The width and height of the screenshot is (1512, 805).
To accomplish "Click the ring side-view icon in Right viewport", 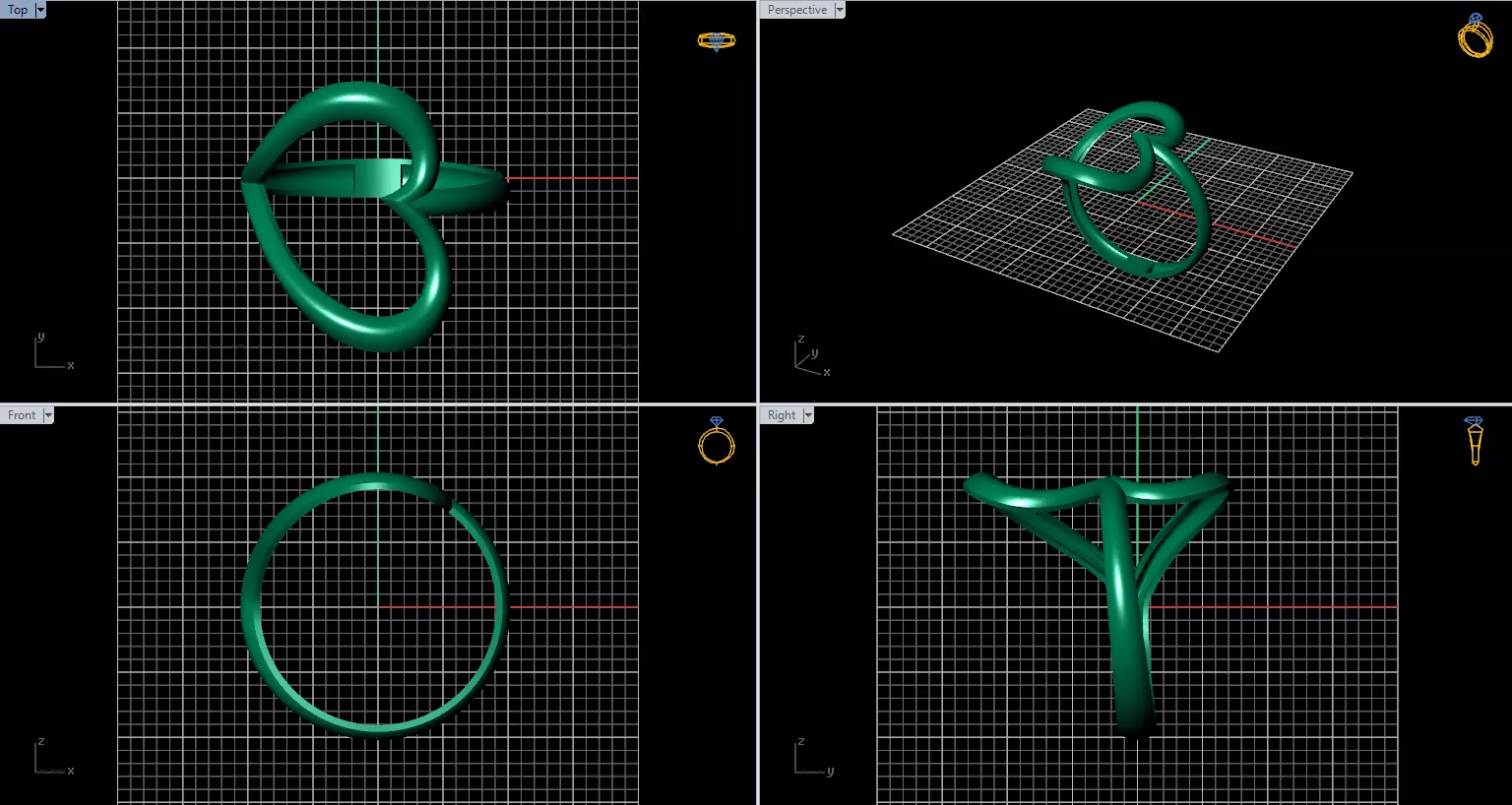I will 1474,441.
